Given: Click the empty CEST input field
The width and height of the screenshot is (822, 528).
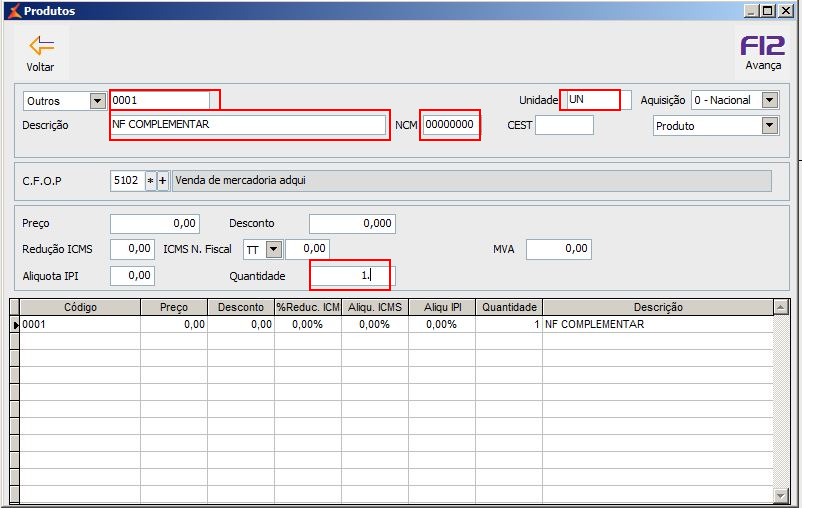Looking at the screenshot, I should (564, 125).
